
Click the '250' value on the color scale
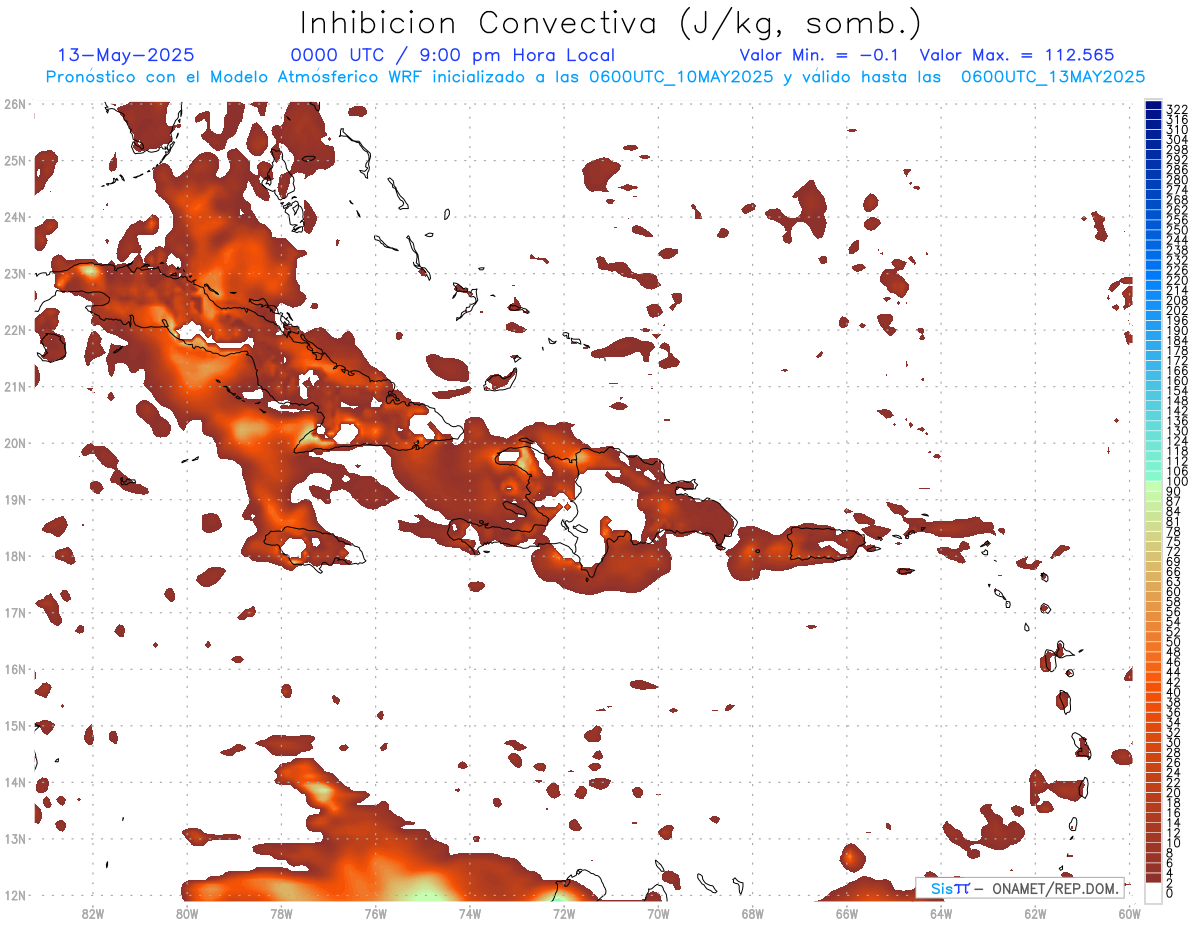(x=1177, y=229)
